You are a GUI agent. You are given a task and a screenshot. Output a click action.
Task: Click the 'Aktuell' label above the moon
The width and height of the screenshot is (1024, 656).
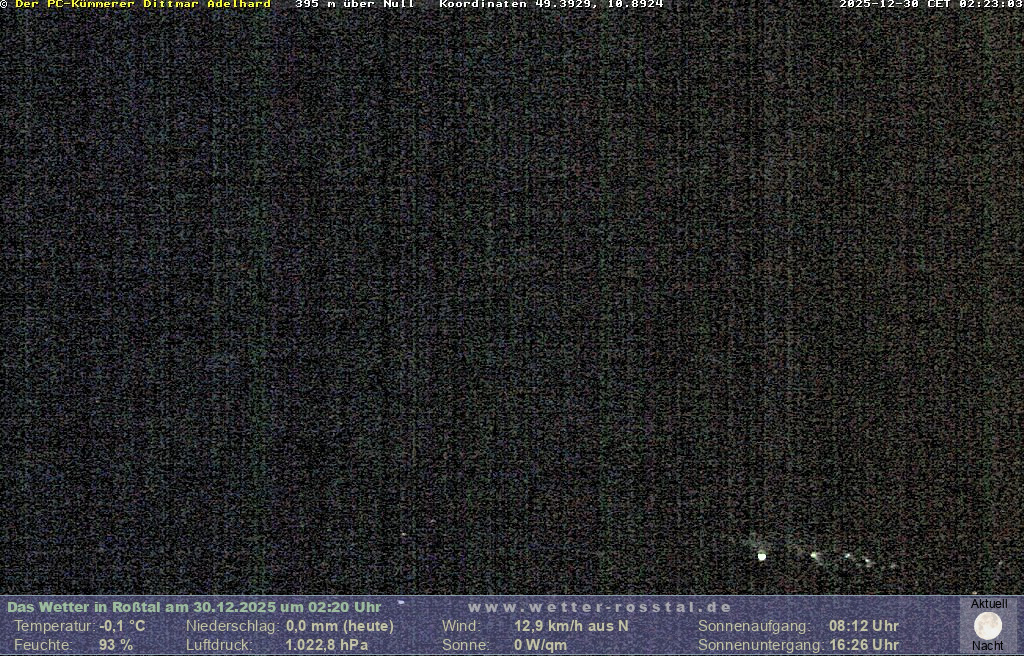[x=988, y=604]
